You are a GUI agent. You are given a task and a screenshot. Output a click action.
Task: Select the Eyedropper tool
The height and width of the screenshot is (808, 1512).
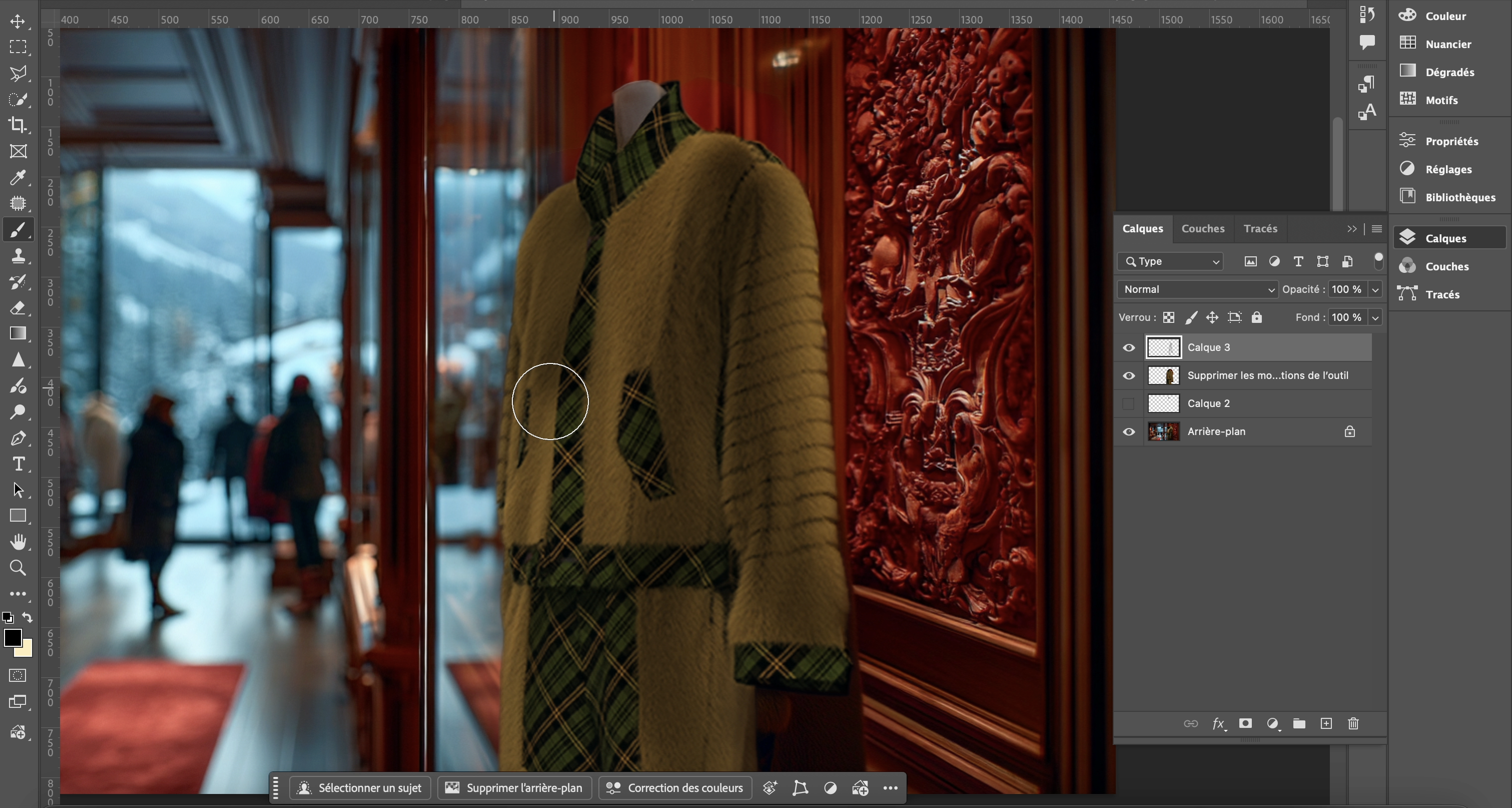[x=18, y=177]
